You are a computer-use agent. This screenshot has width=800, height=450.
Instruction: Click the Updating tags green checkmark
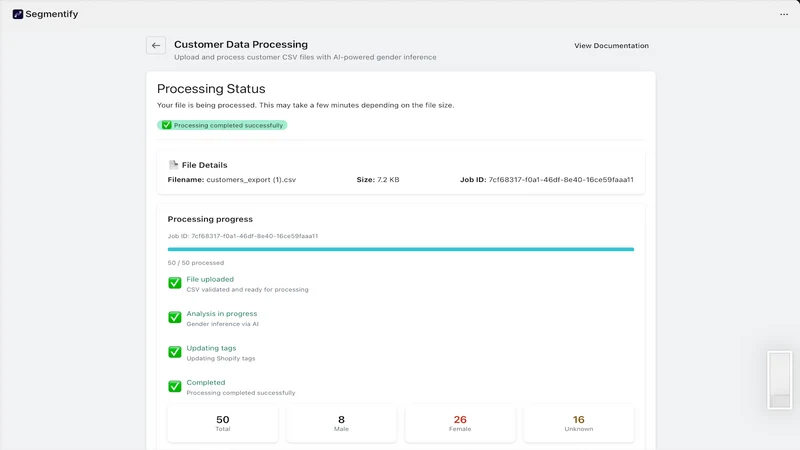pyautogui.click(x=174, y=352)
